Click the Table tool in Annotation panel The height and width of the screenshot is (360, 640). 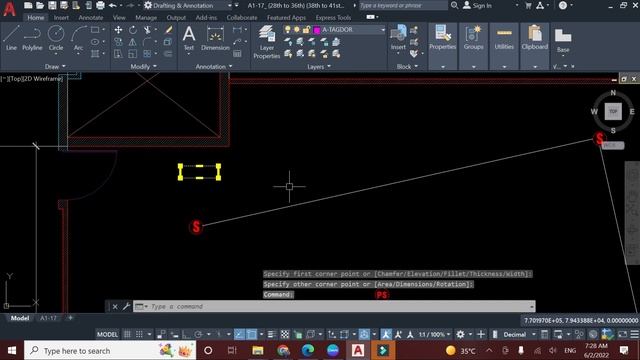pos(237,54)
